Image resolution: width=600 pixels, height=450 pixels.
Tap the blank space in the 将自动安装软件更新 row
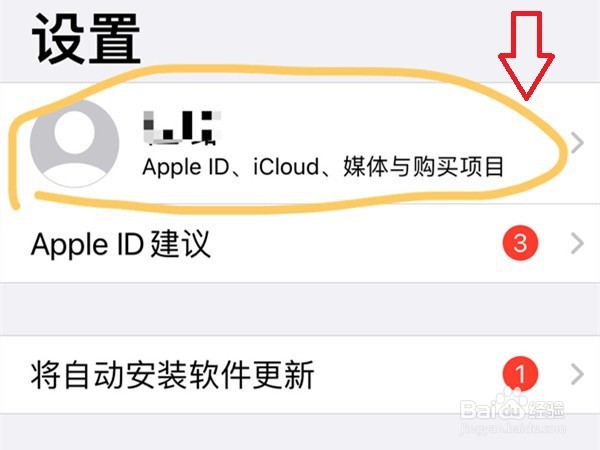tap(406, 374)
